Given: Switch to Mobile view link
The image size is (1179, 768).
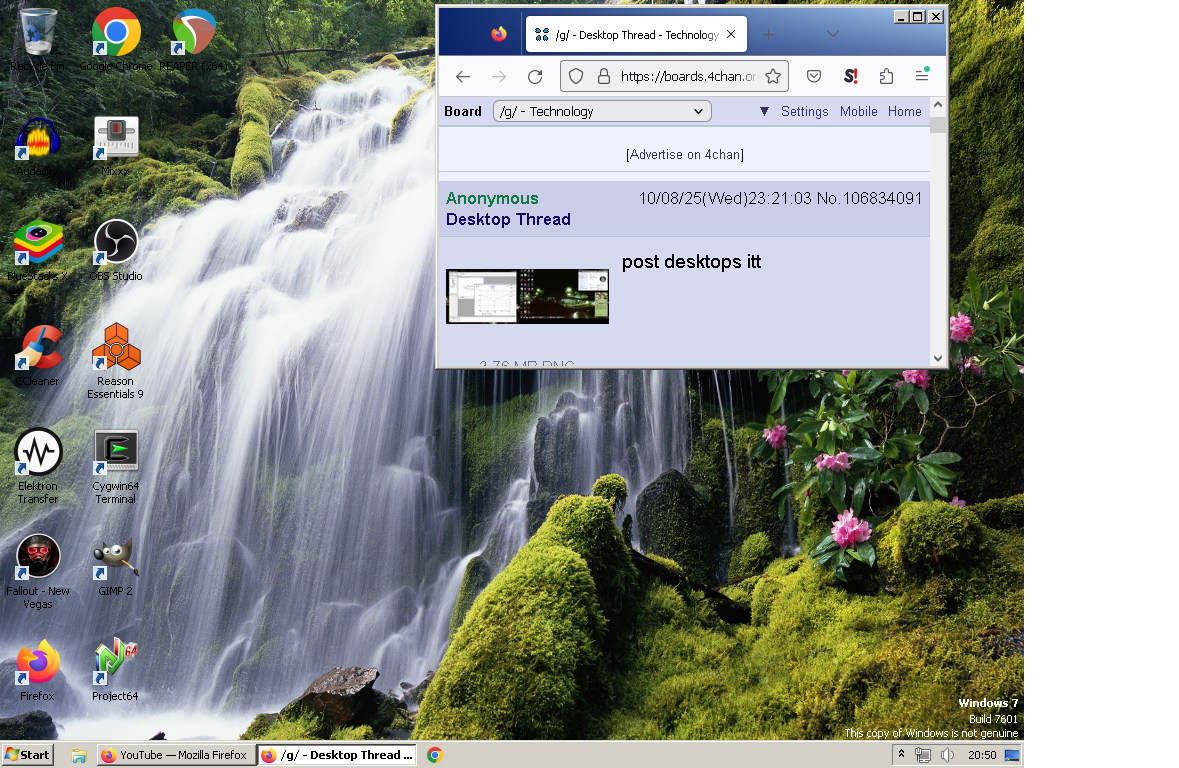Looking at the screenshot, I should 859,111.
